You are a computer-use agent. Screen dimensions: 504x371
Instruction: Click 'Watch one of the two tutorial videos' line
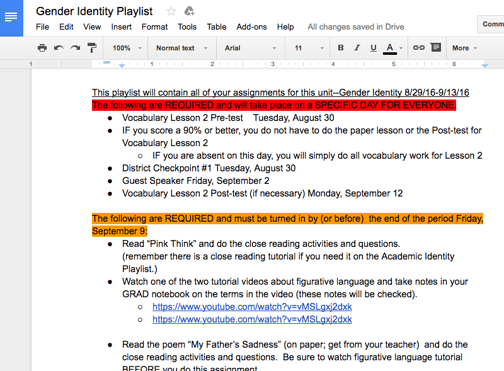click(x=295, y=282)
